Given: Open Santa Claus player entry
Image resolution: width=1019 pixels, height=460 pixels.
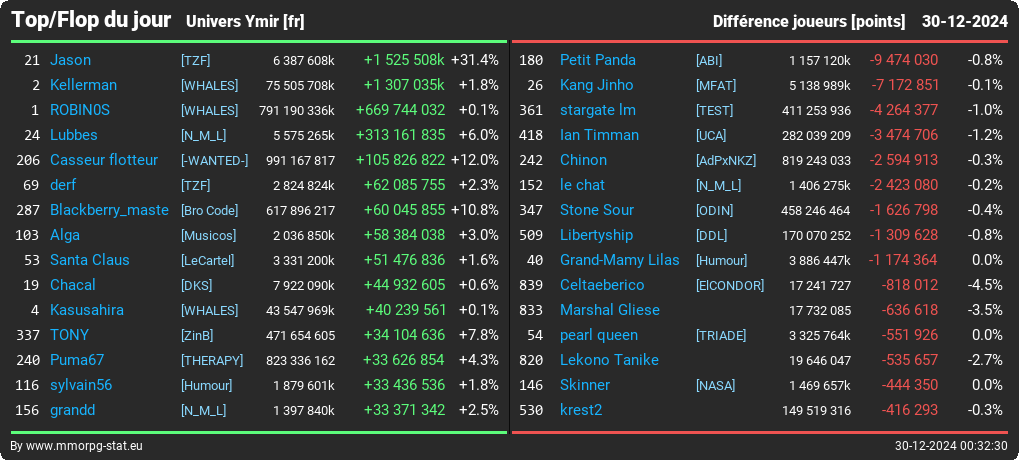Looking at the screenshot, I should click(90, 260).
